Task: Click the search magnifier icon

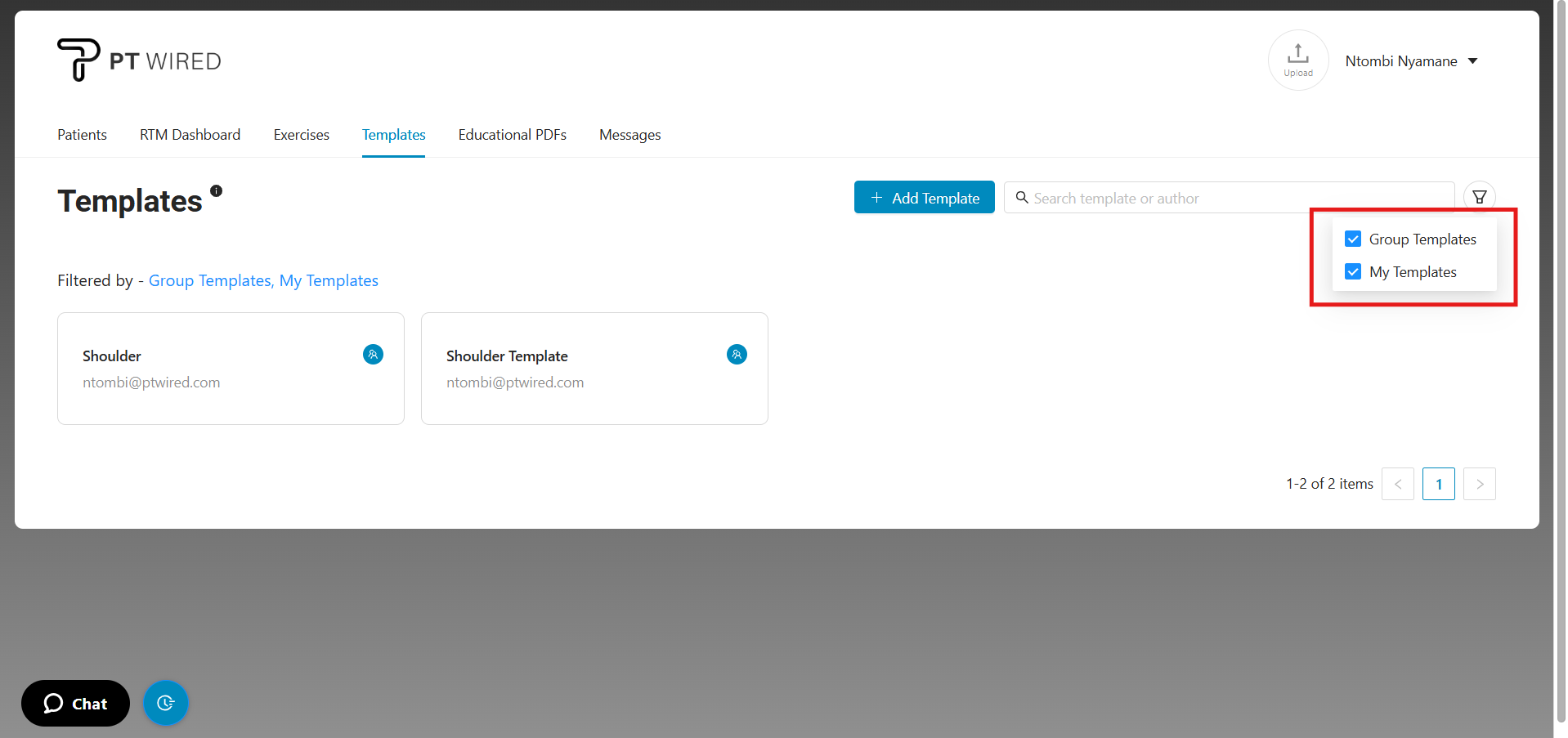Action: (1022, 198)
